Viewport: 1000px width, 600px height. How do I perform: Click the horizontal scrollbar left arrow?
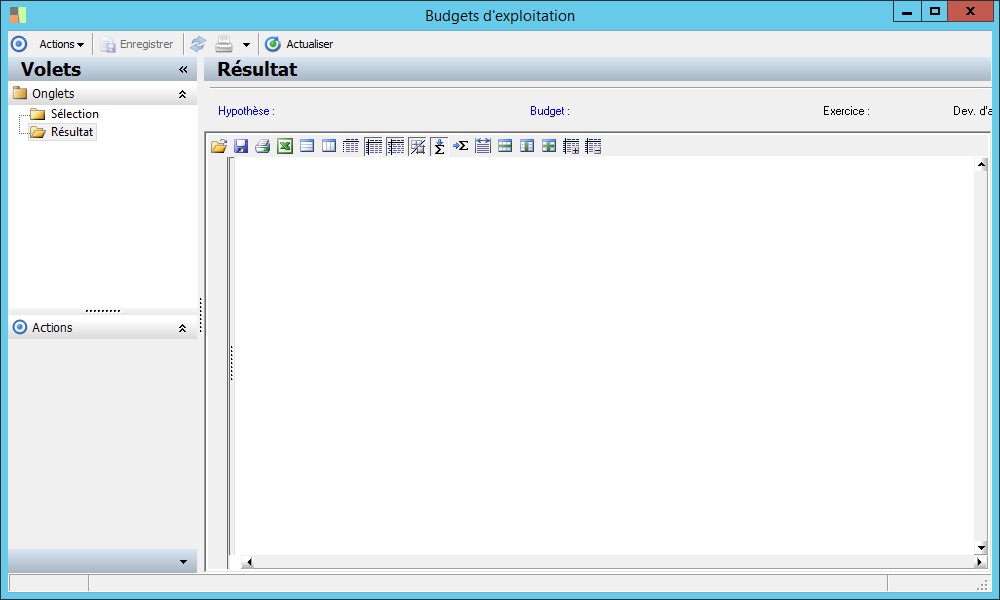tap(249, 562)
